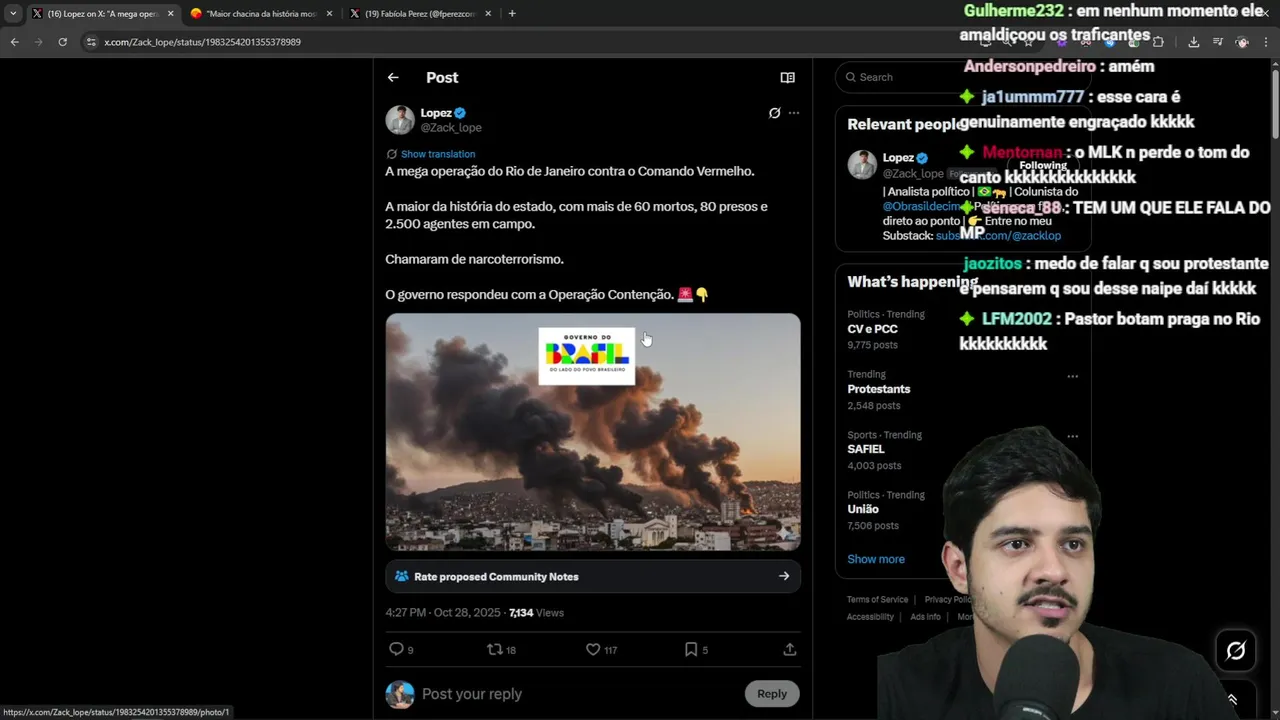Open more options for SAFIEL trend

[x=1072, y=437]
